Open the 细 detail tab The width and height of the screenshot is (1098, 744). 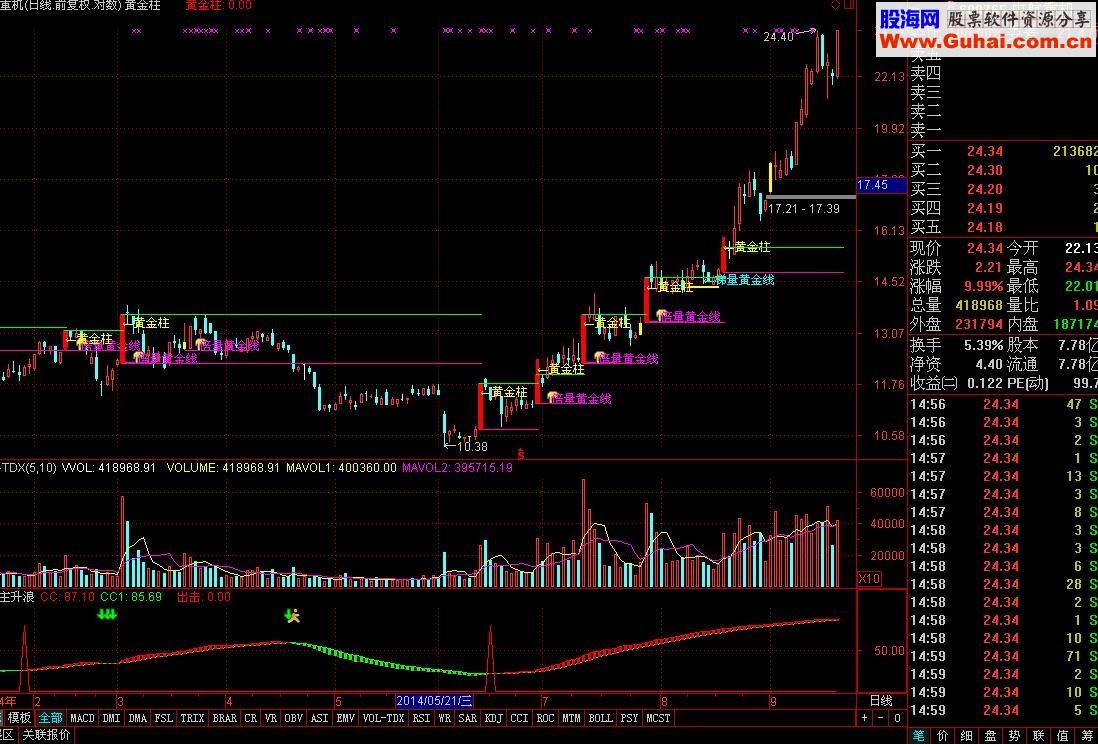pyautogui.click(x=966, y=735)
